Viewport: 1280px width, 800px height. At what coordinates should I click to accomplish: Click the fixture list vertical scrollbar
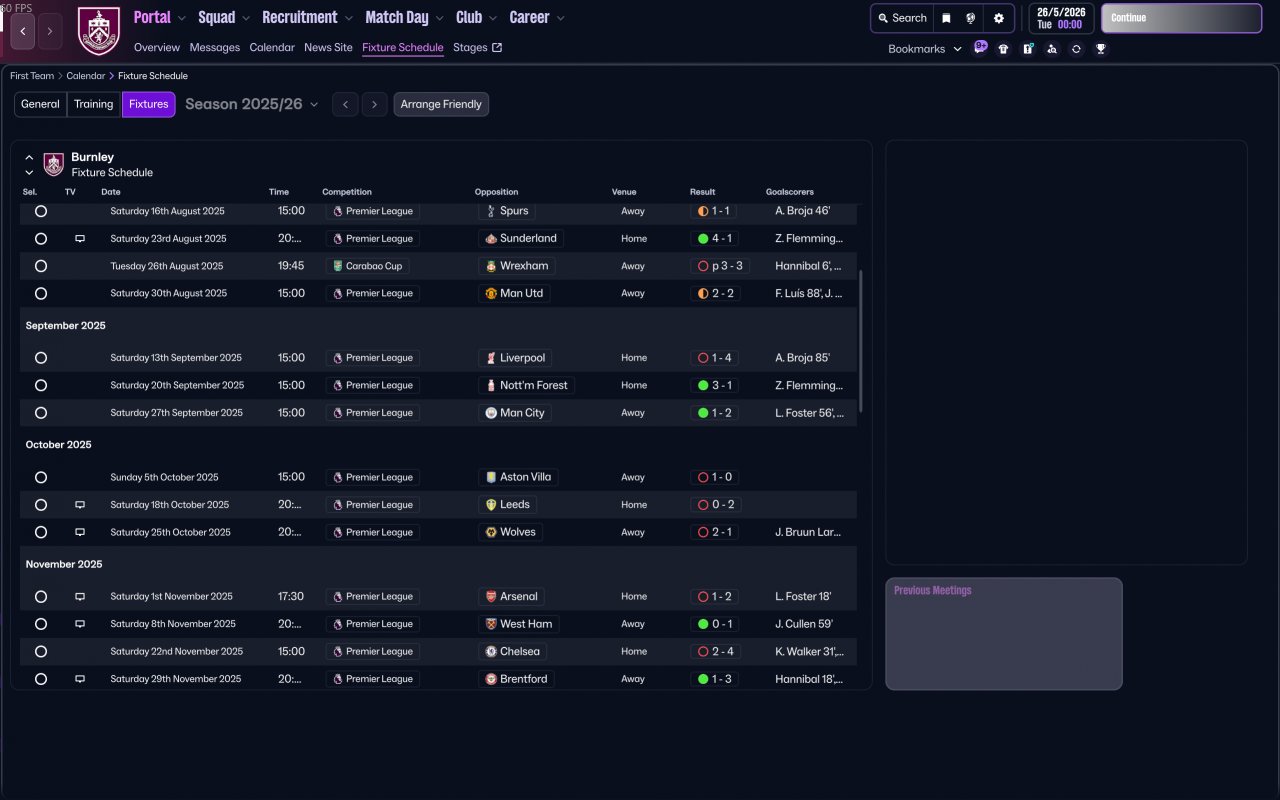tap(860, 340)
